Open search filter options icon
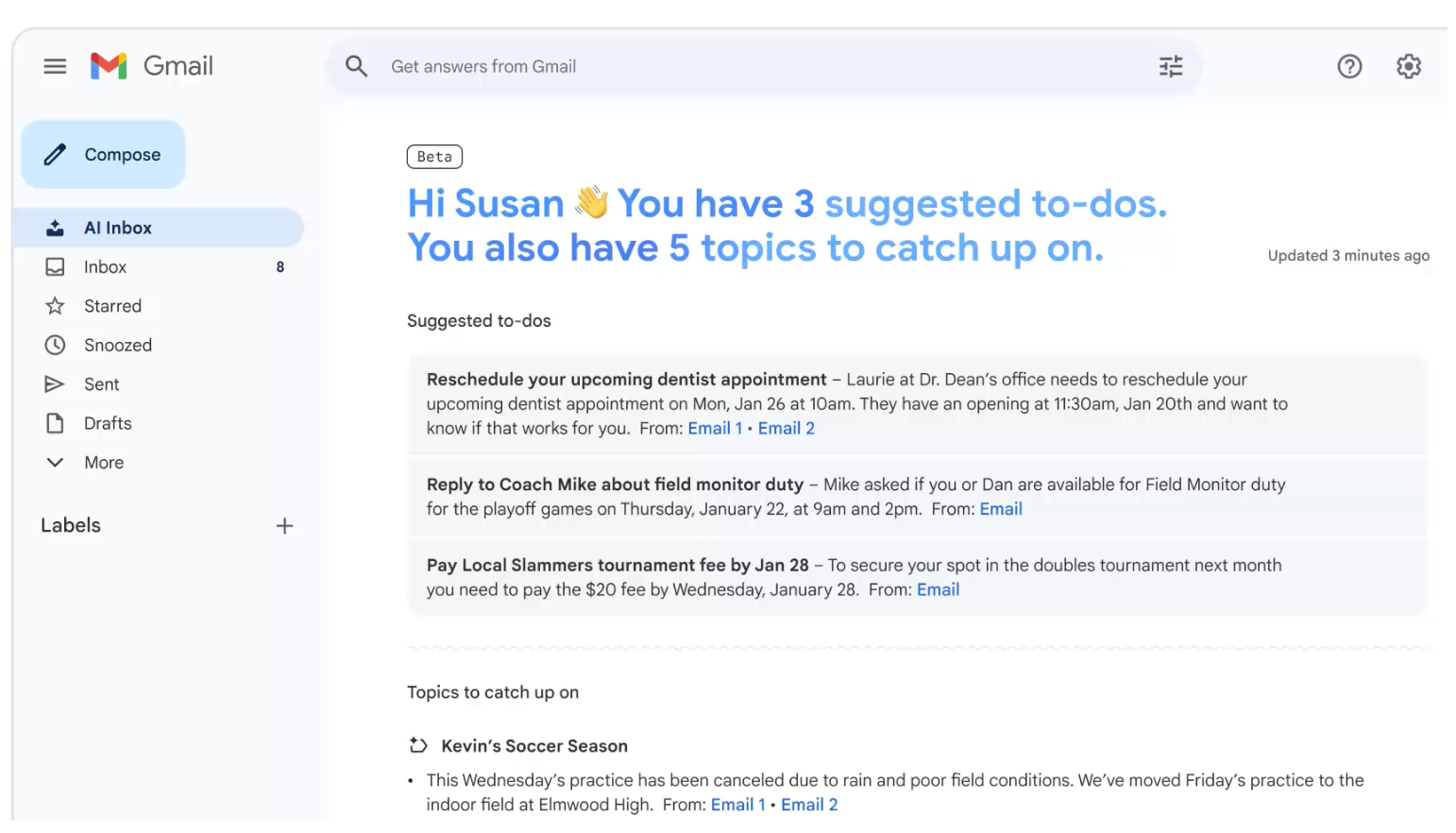 coord(1170,66)
